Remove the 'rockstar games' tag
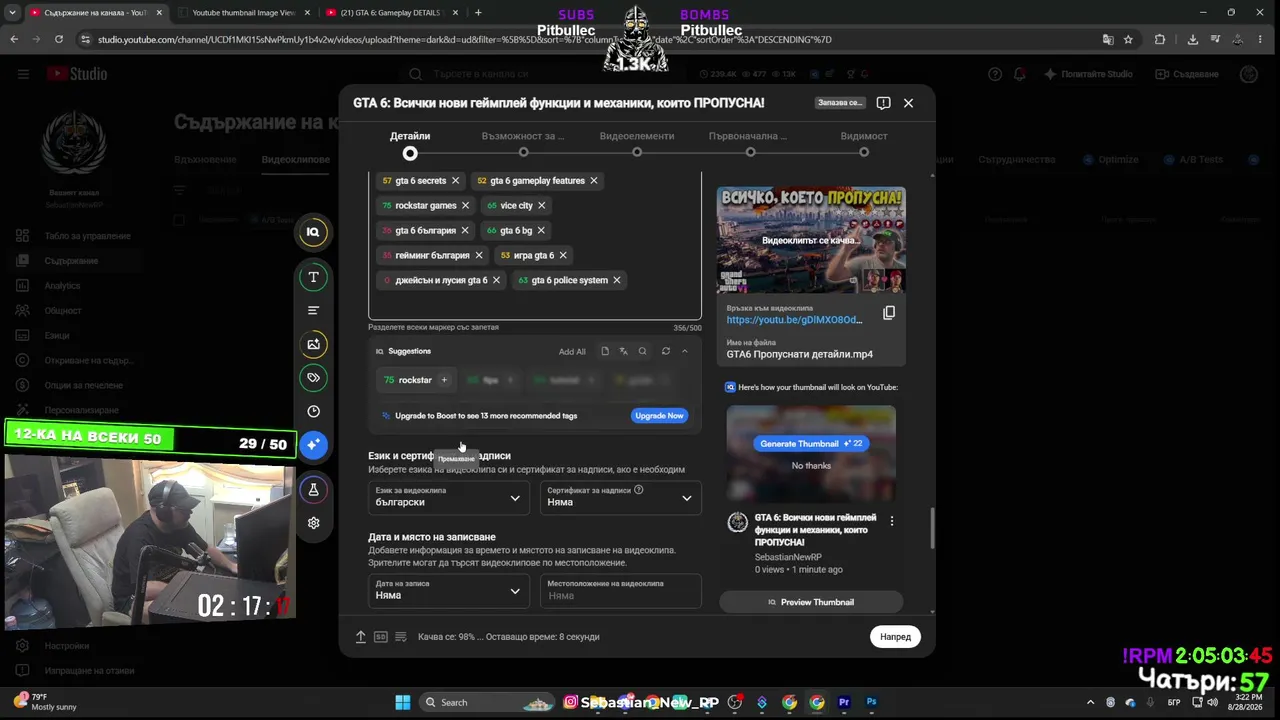 tap(465, 206)
